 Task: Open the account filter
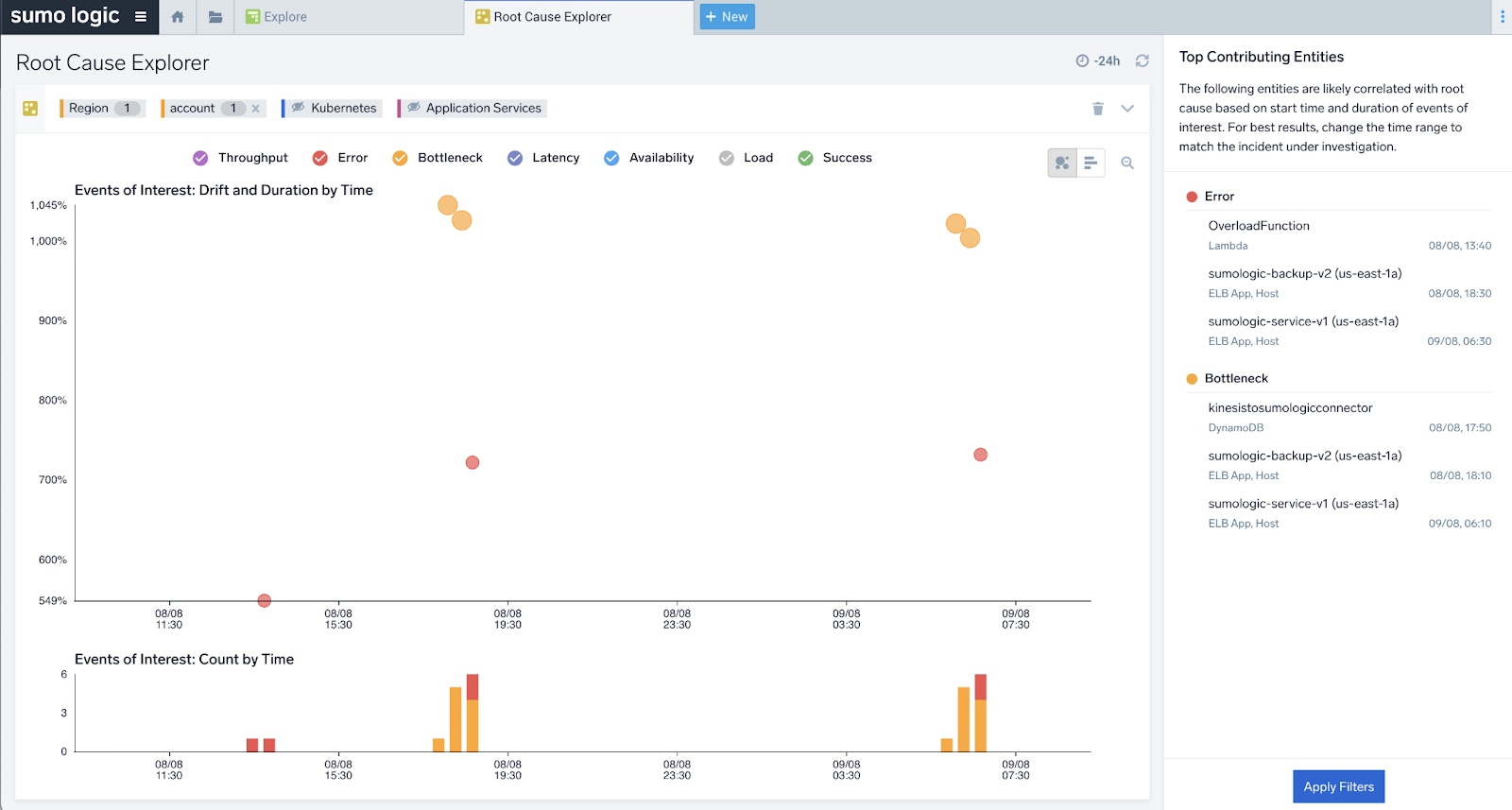coord(206,108)
